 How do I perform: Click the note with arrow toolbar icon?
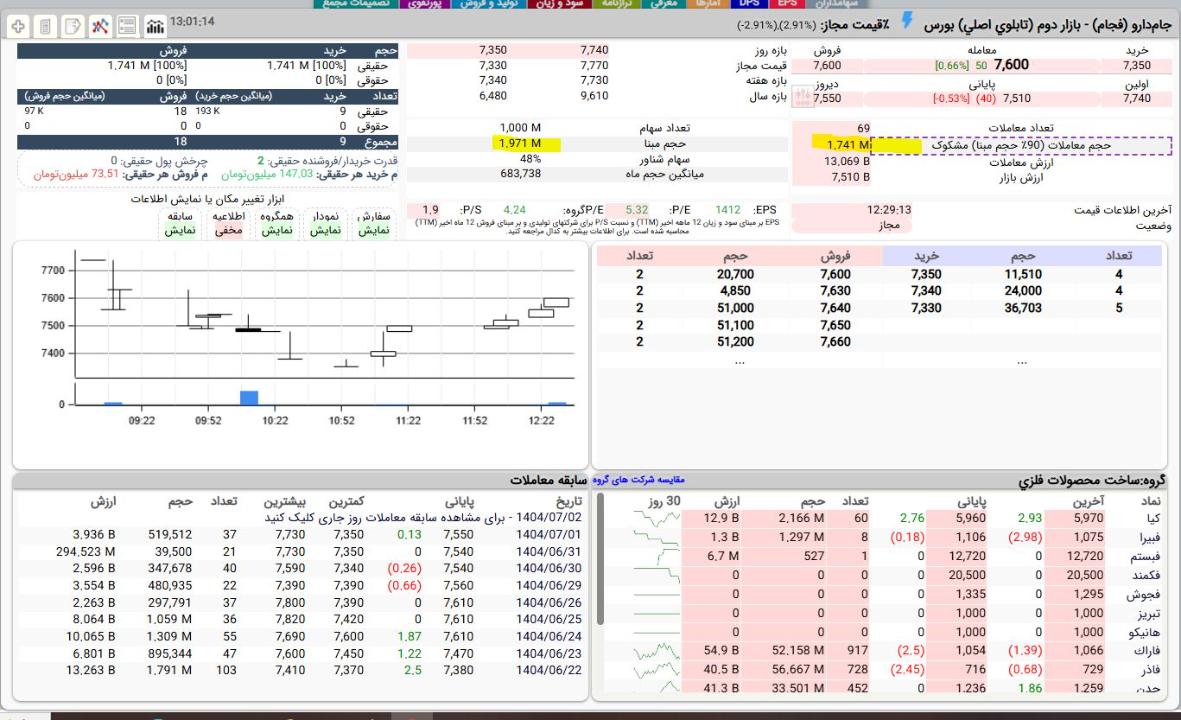[73, 24]
